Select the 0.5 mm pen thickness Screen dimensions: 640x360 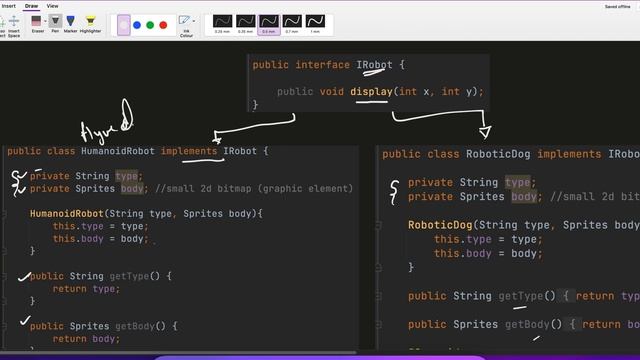click(269, 24)
